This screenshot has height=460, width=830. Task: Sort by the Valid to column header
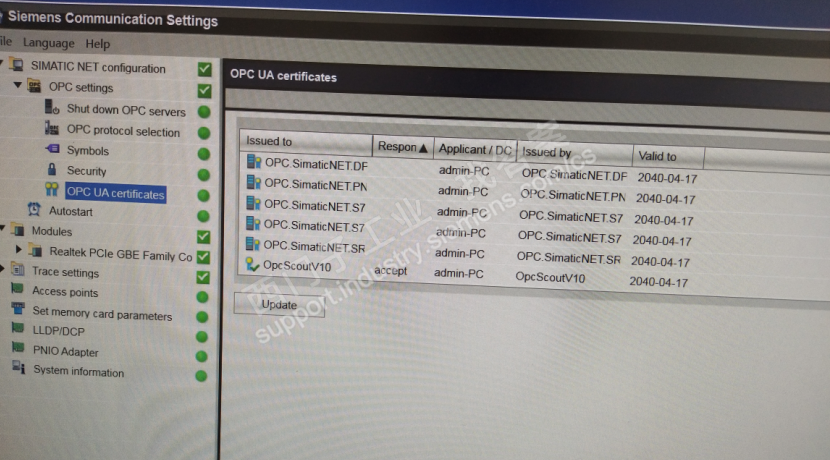(x=668, y=157)
